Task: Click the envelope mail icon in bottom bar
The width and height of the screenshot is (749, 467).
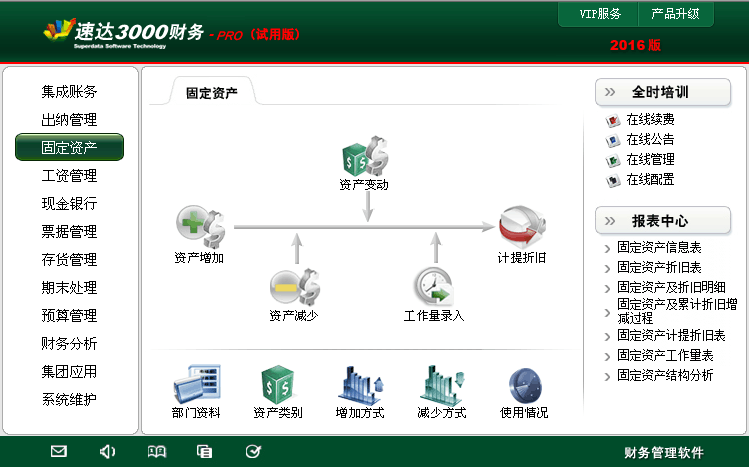Action: pyautogui.click(x=59, y=451)
